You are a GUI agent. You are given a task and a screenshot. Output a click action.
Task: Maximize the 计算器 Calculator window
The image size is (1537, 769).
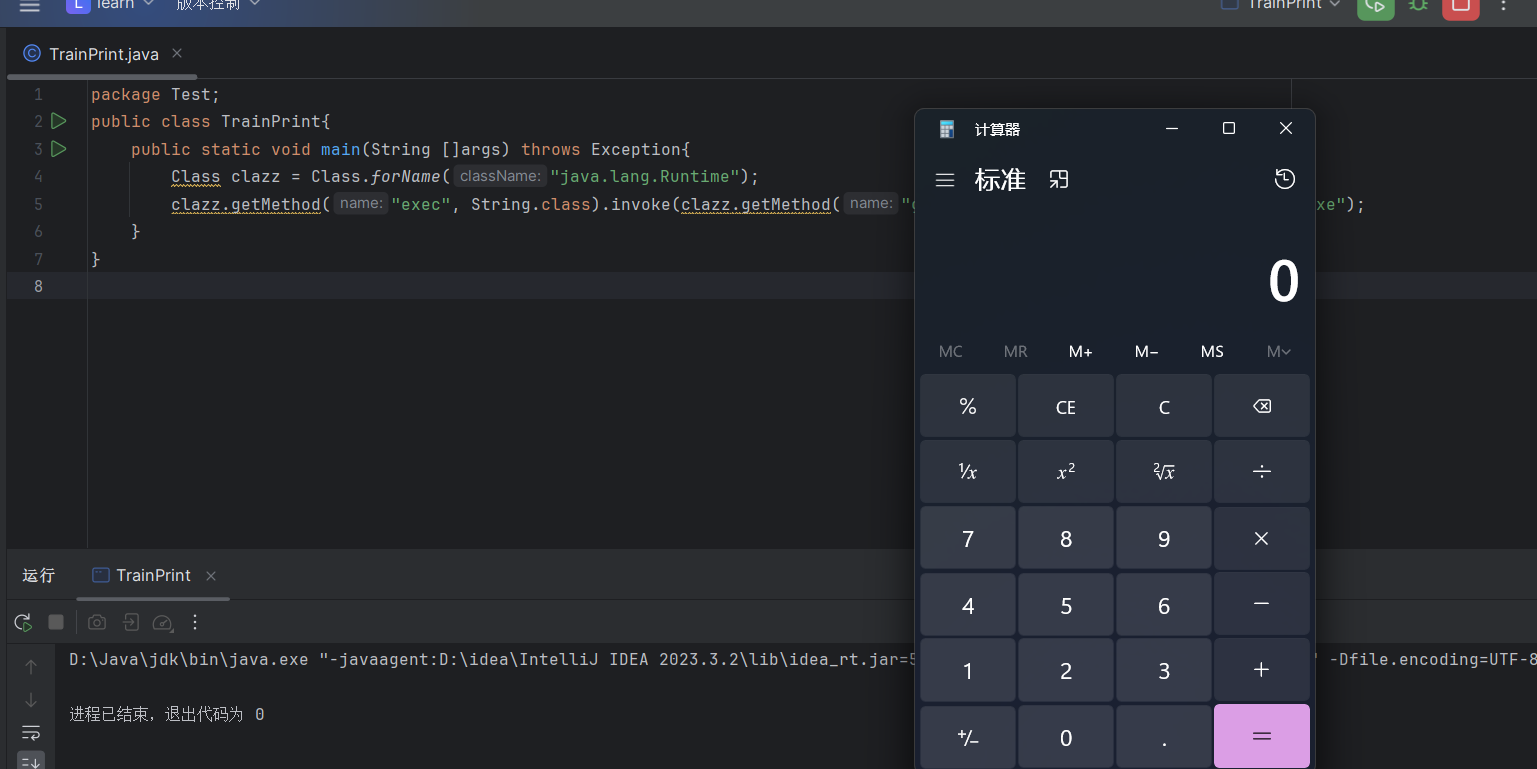[x=1229, y=128]
